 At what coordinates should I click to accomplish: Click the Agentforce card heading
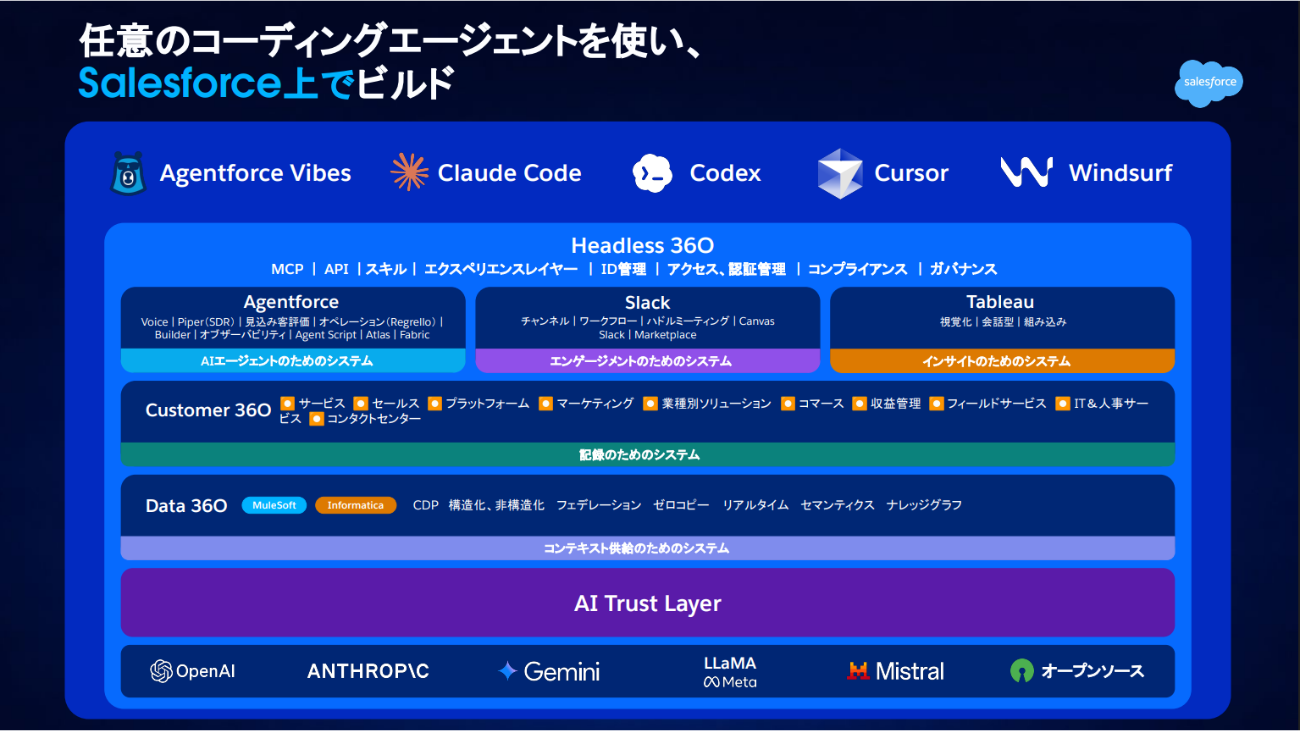click(x=291, y=302)
